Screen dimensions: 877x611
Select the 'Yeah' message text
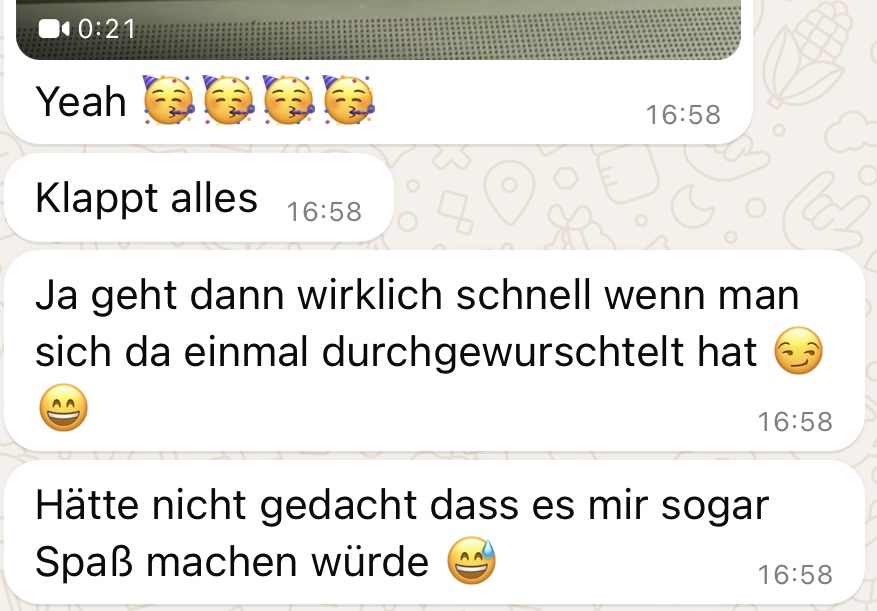(81, 102)
